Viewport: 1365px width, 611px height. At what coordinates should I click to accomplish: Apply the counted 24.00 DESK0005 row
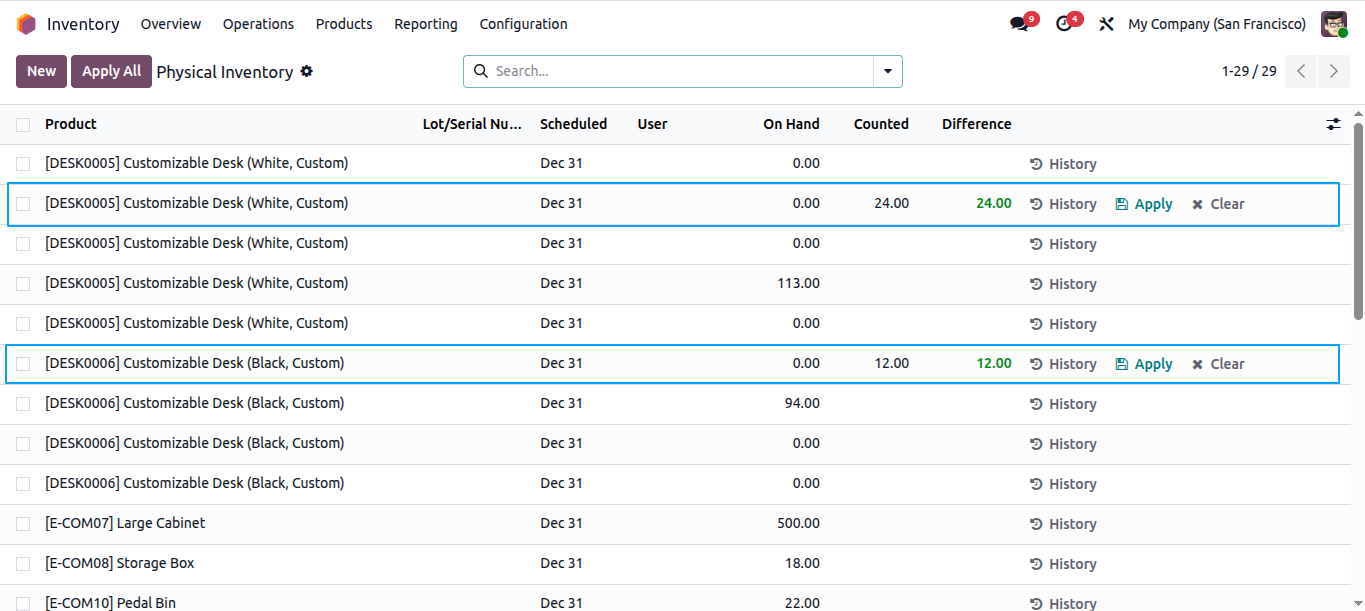(x=1144, y=204)
